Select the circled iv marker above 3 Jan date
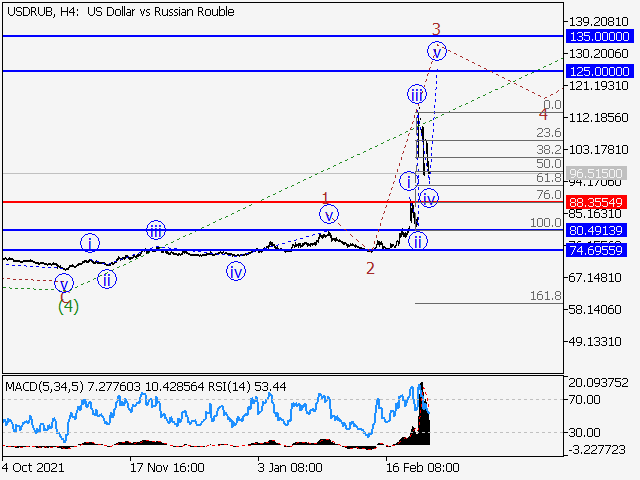Screen dimensions: 640x480 (x=236, y=271)
